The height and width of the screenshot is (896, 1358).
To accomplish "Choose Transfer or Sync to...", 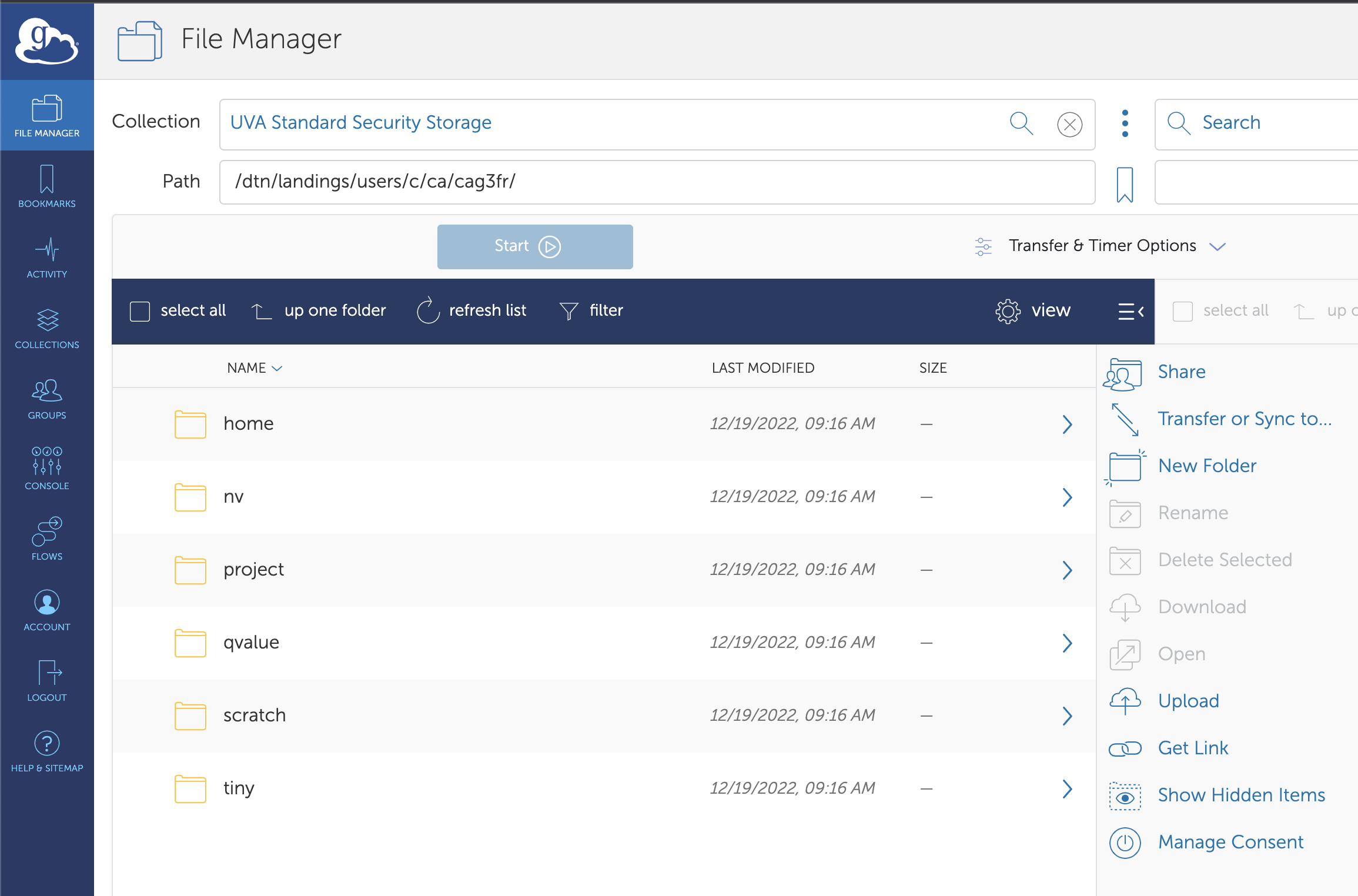I will click(x=1244, y=419).
